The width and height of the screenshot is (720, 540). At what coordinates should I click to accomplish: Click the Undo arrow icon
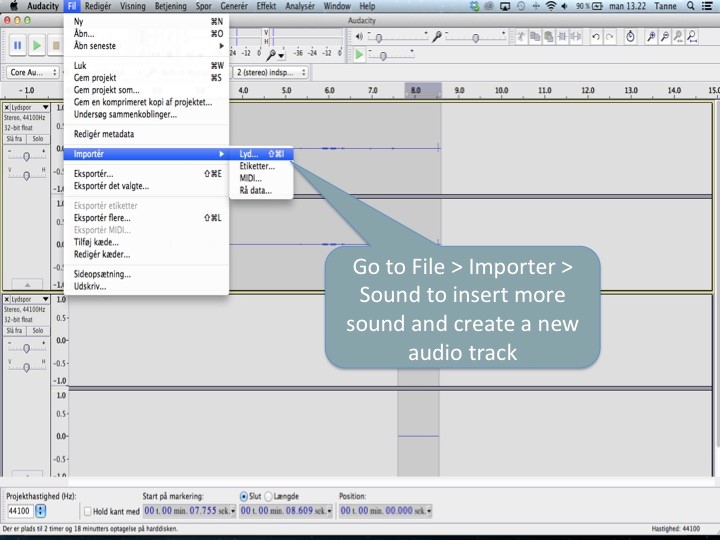coord(596,36)
